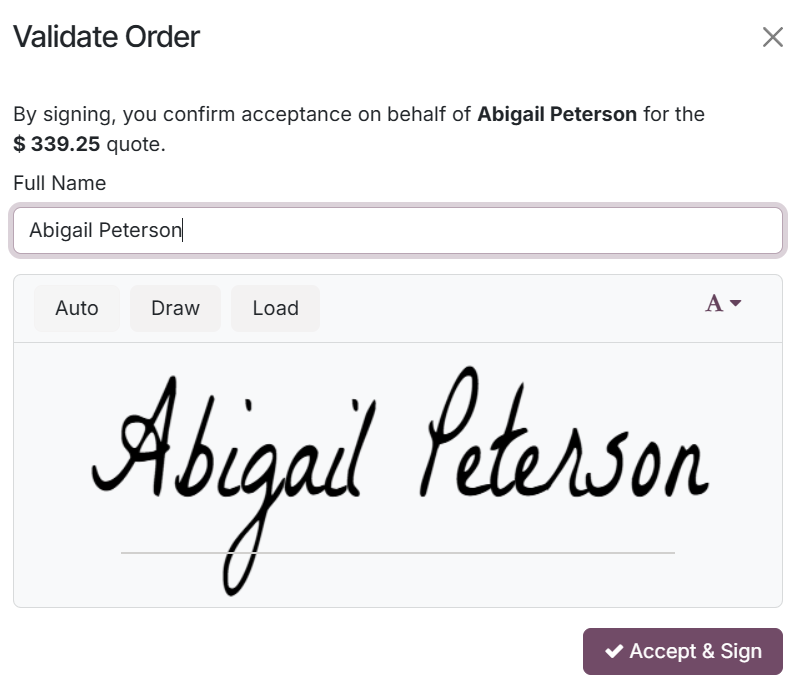Click the bold Abigail Peterson name text

tap(557, 114)
